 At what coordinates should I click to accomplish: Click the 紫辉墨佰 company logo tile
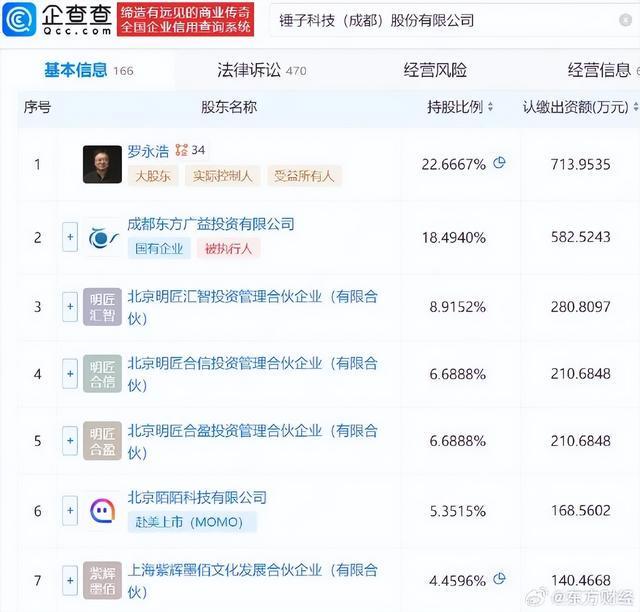click(102, 579)
